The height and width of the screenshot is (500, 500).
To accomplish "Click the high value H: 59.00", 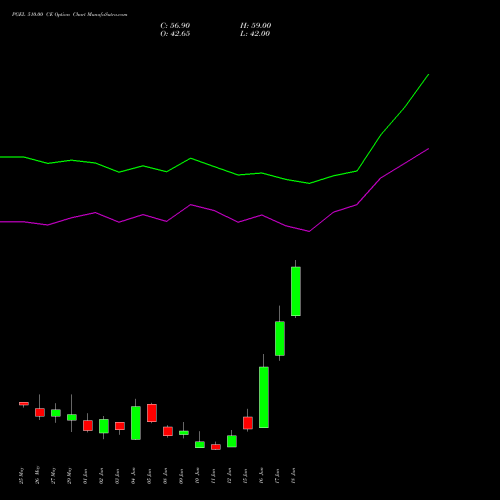I will coord(255,26).
